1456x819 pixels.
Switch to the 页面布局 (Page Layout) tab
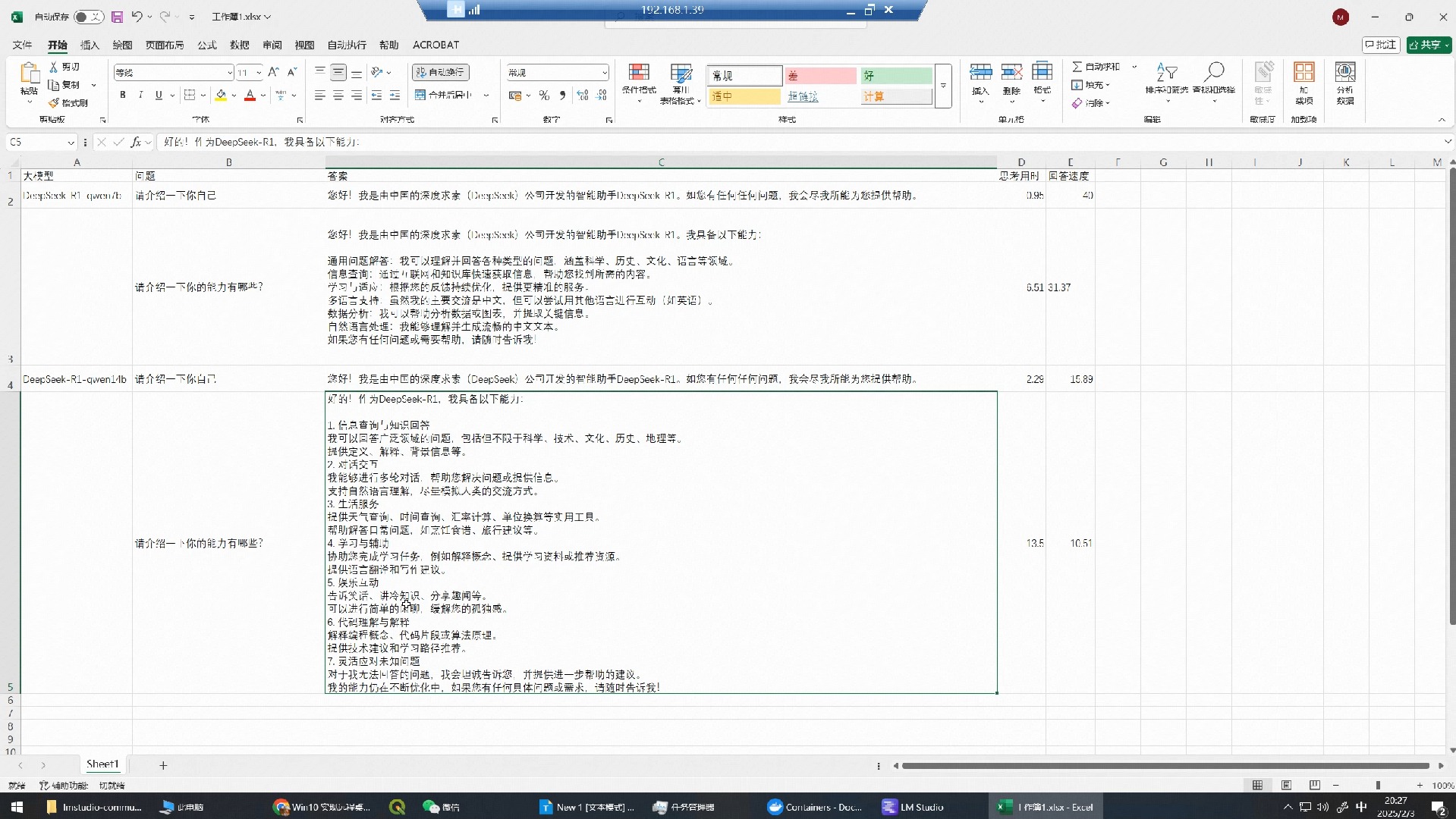[x=165, y=45]
